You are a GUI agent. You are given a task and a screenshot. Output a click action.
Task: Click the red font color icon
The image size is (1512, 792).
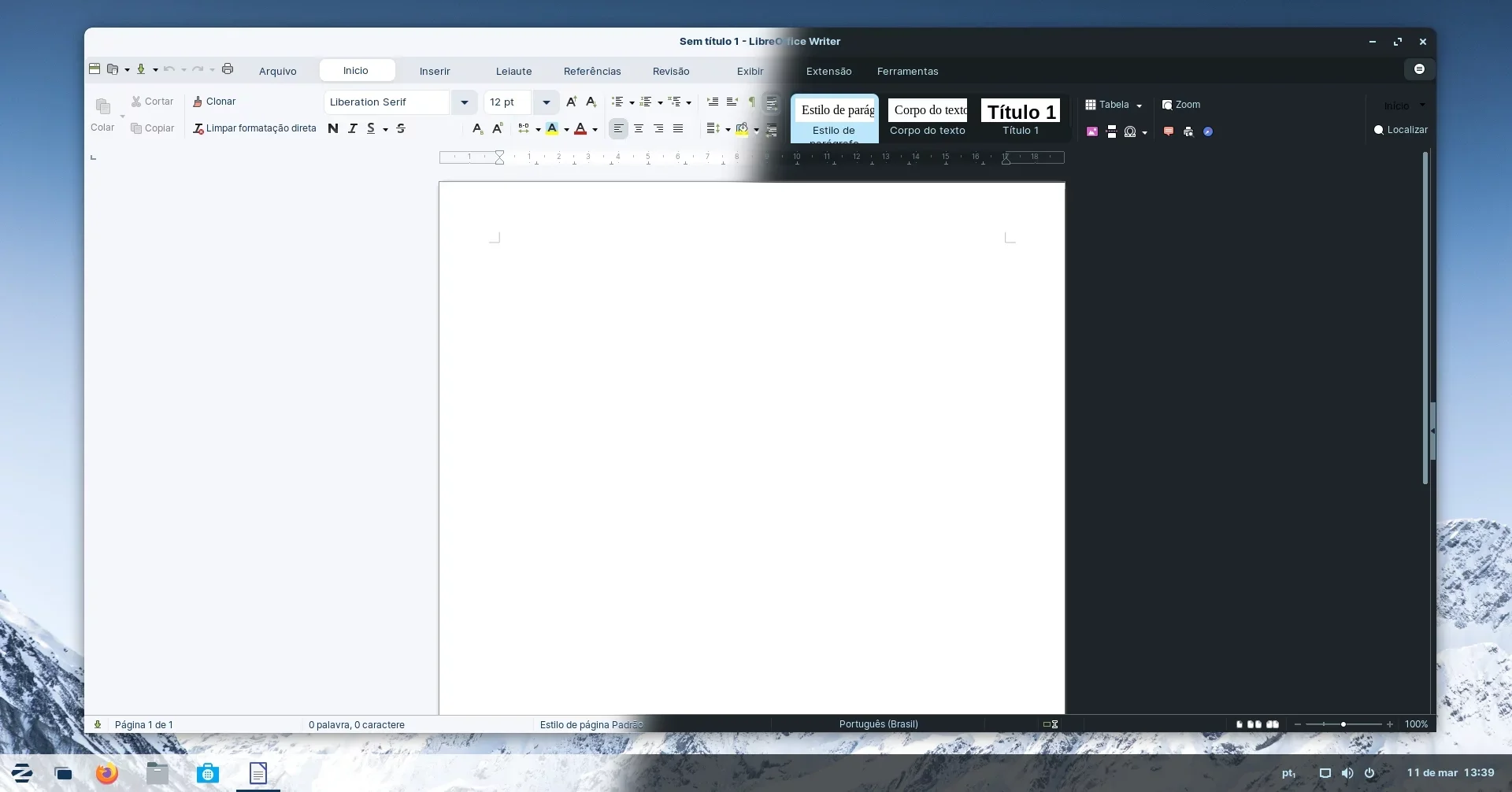click(580, 128)
